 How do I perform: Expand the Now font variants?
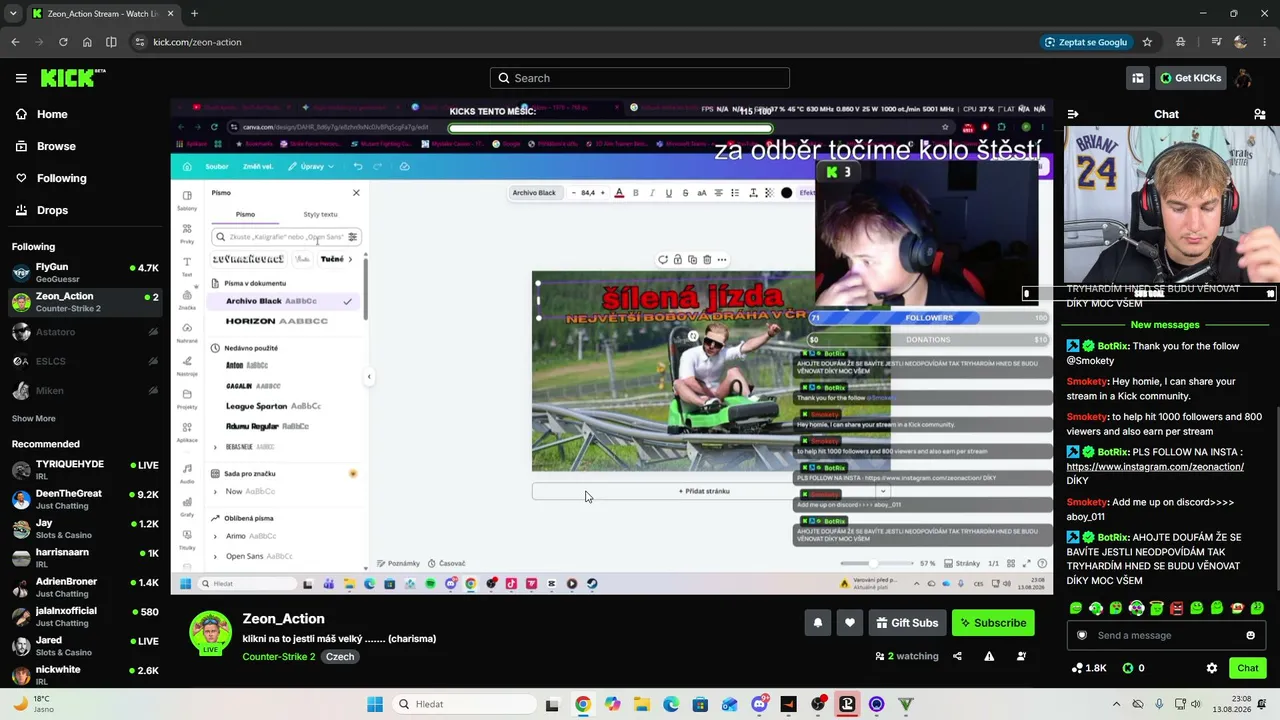point(215,491)
